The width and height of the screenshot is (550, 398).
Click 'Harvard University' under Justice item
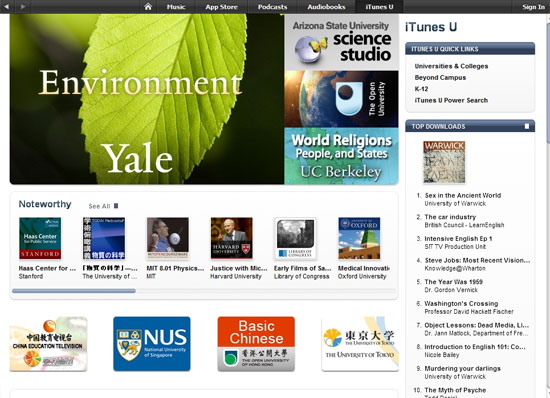236,276
